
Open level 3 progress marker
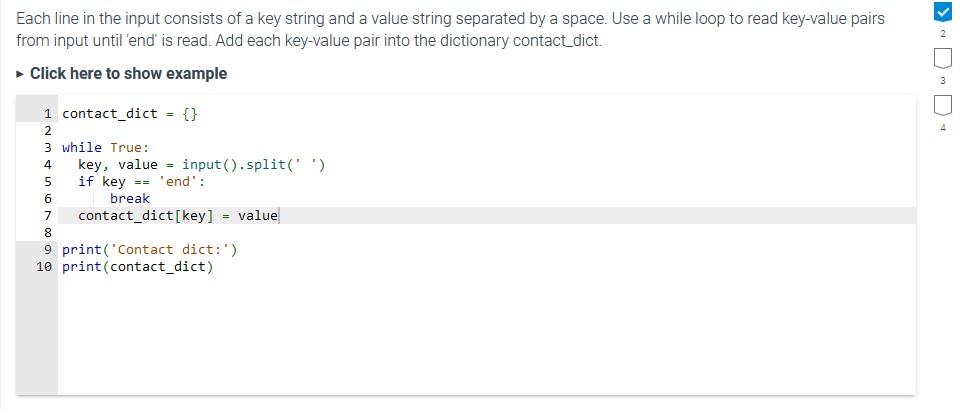click(942, 59)
